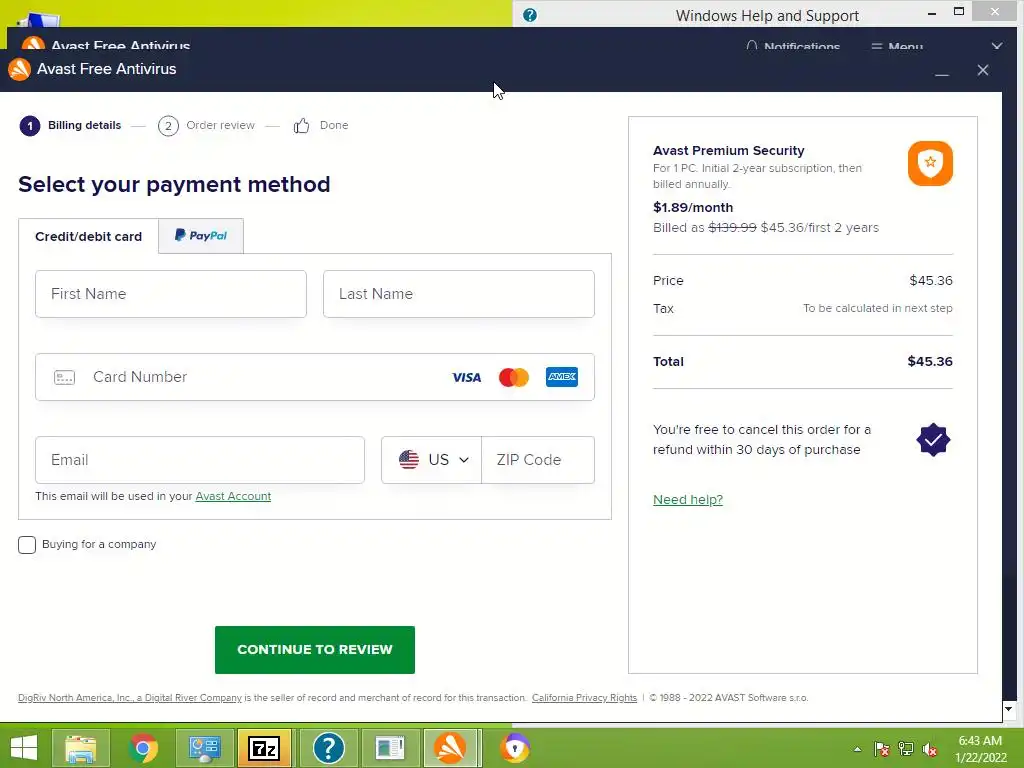Open Help and Support taskbar icon
The image size is (1024, 768).
(328, 748)
